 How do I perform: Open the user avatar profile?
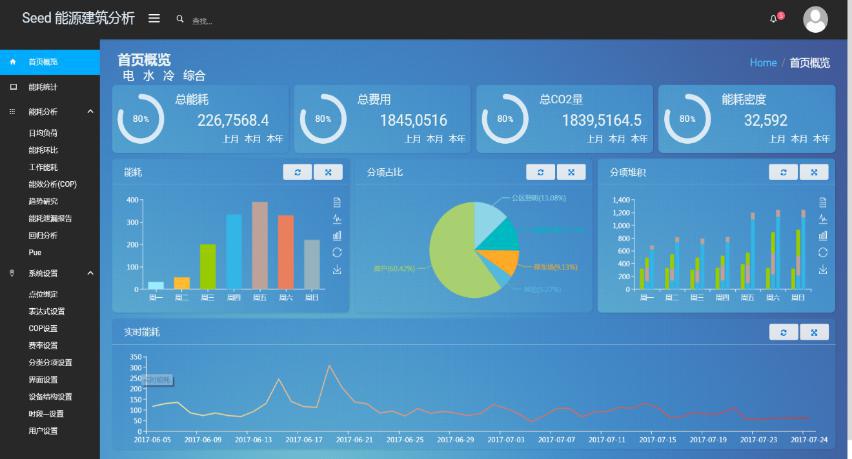[816, 19]
